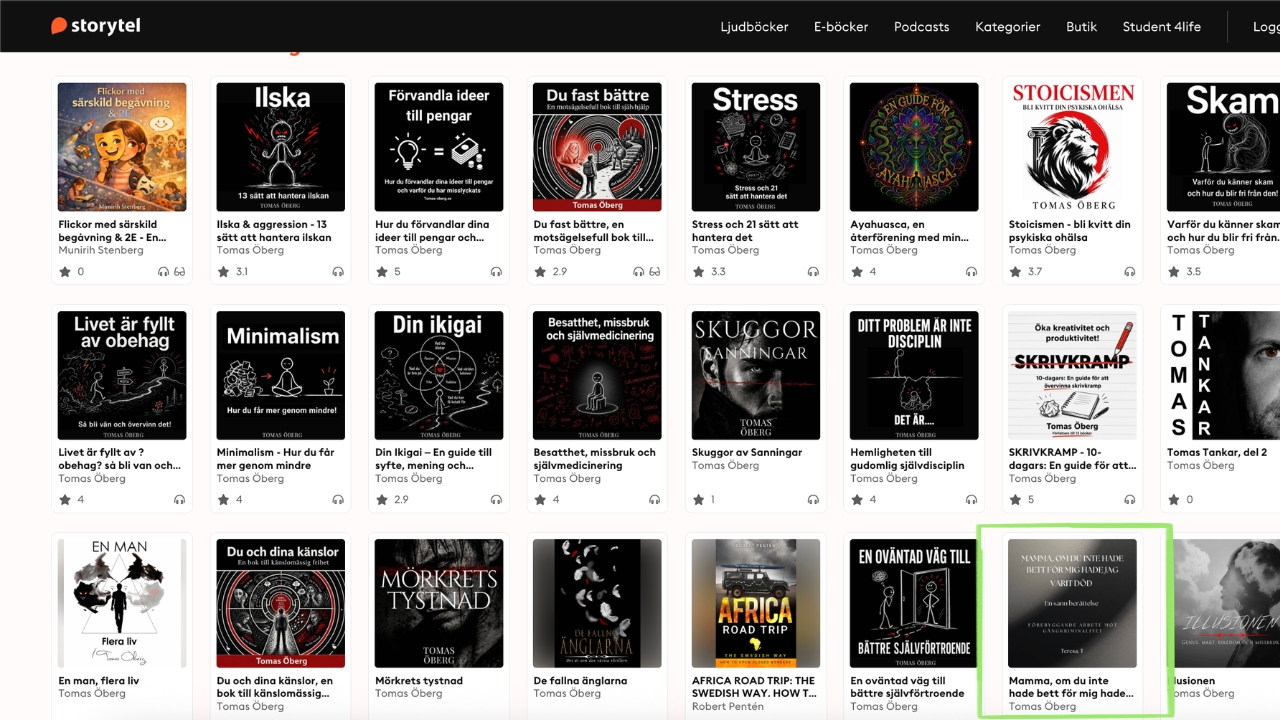Open the Ayahuasca guide book cover
The image size is (1280, 720).
914,147
